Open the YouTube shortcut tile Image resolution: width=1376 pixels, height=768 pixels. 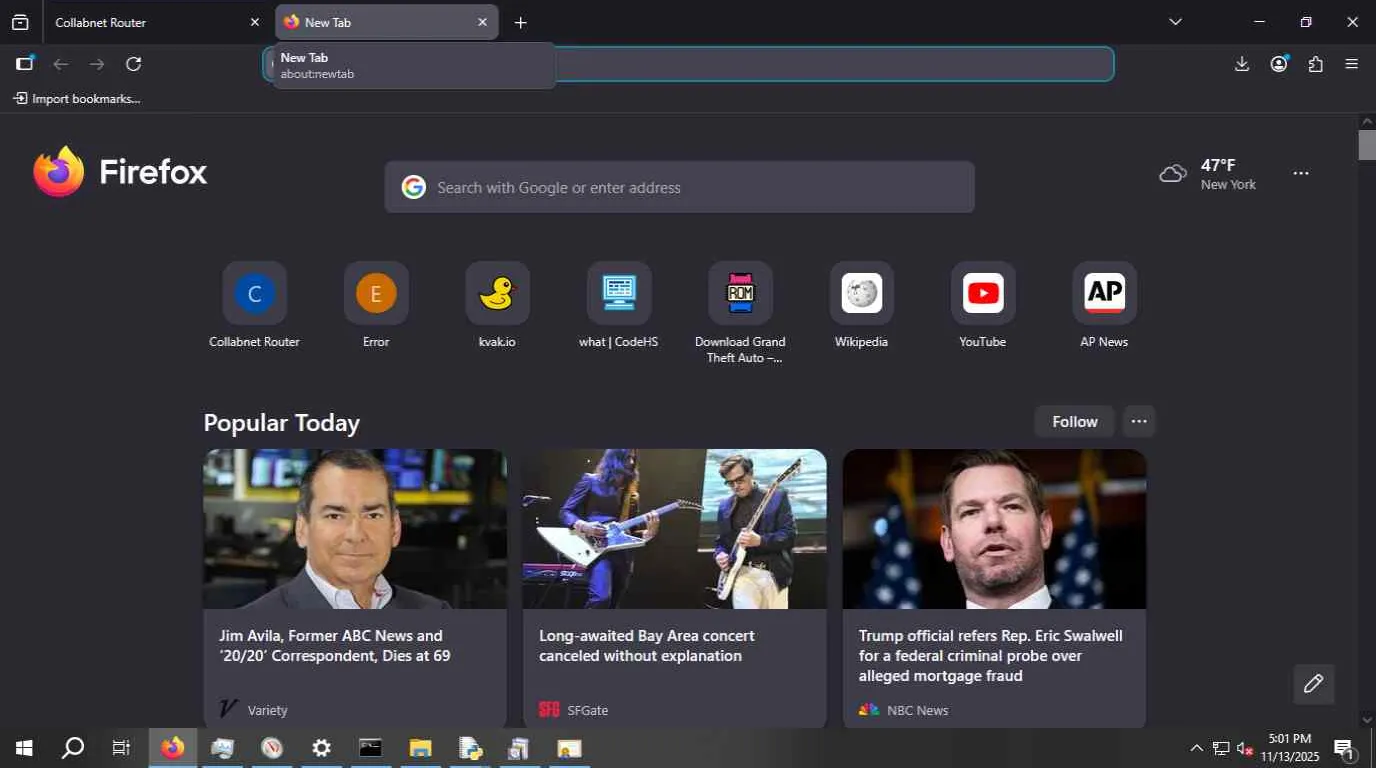(x=982, y=305)
